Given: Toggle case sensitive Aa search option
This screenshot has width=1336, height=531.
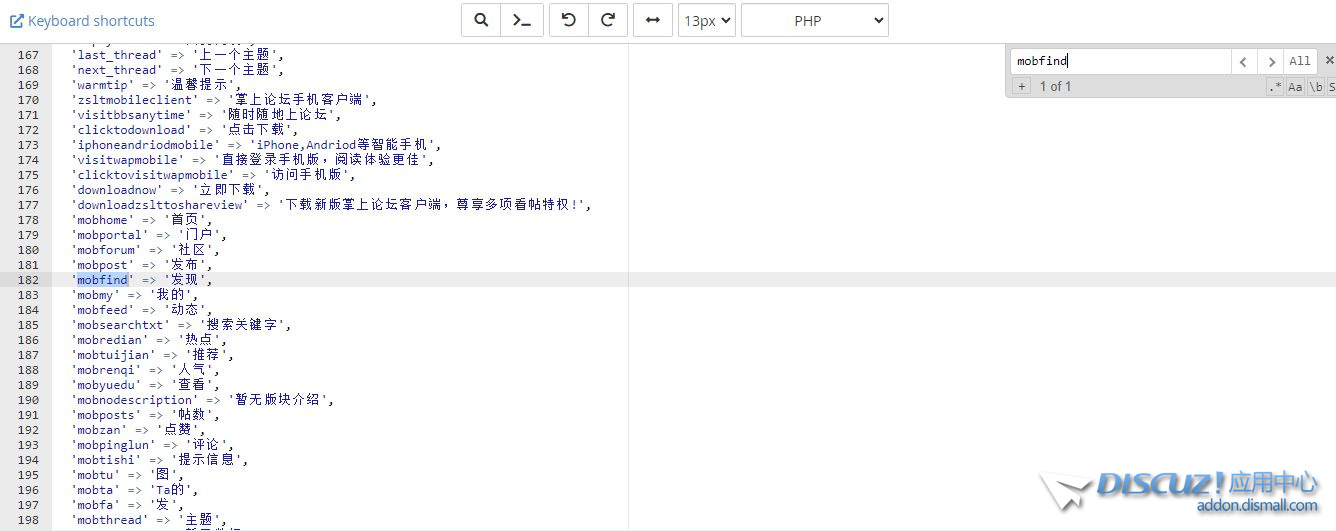Looking at the screenshot, I should 1295,87.
